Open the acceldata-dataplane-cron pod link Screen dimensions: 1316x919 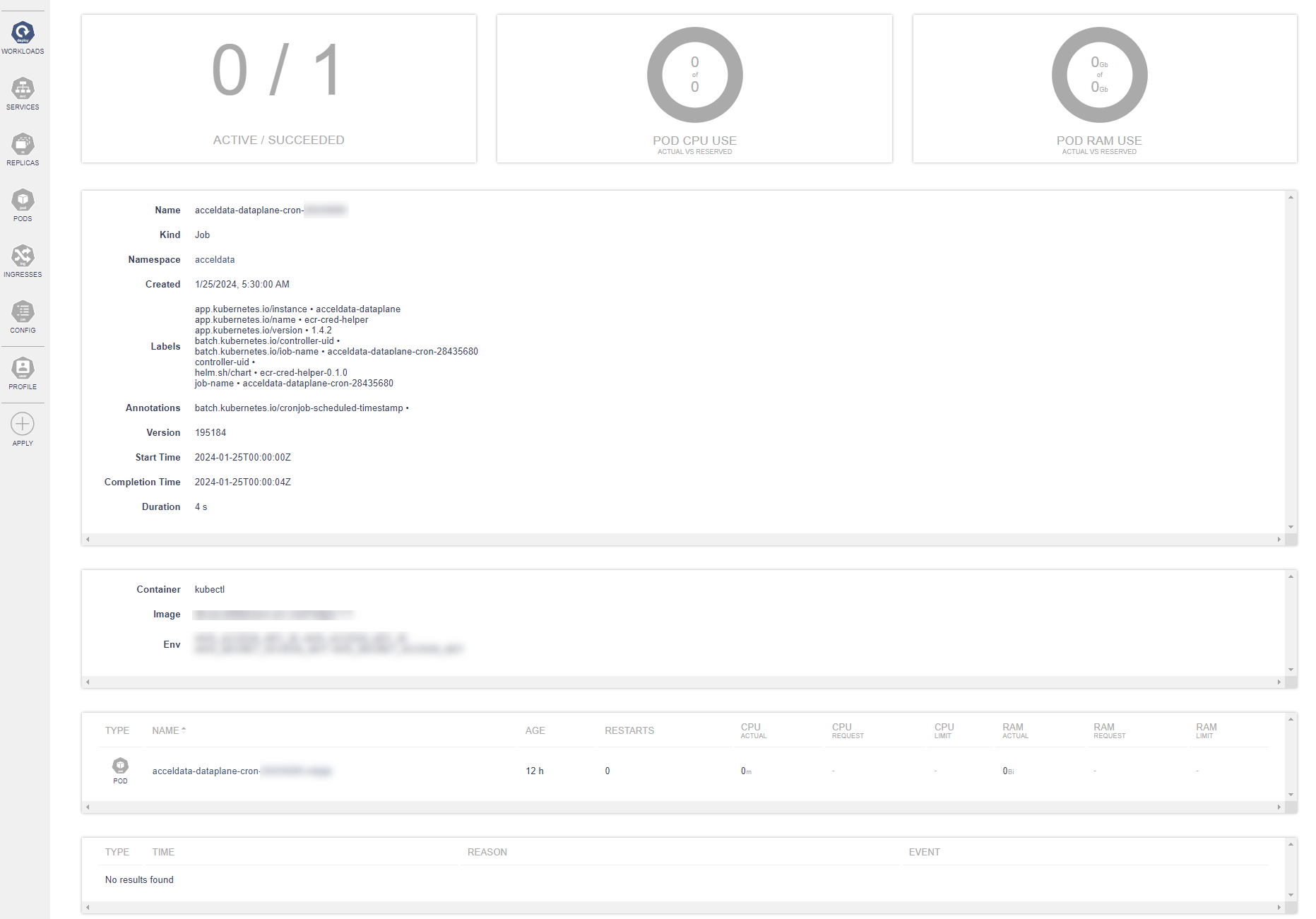(242, 771)
